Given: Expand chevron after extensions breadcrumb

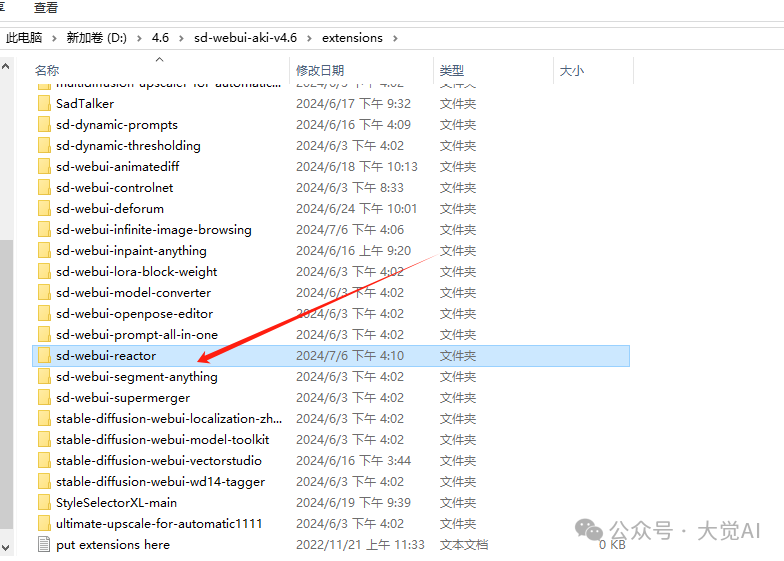Looking at the screenshot, I should coord(395,38).
